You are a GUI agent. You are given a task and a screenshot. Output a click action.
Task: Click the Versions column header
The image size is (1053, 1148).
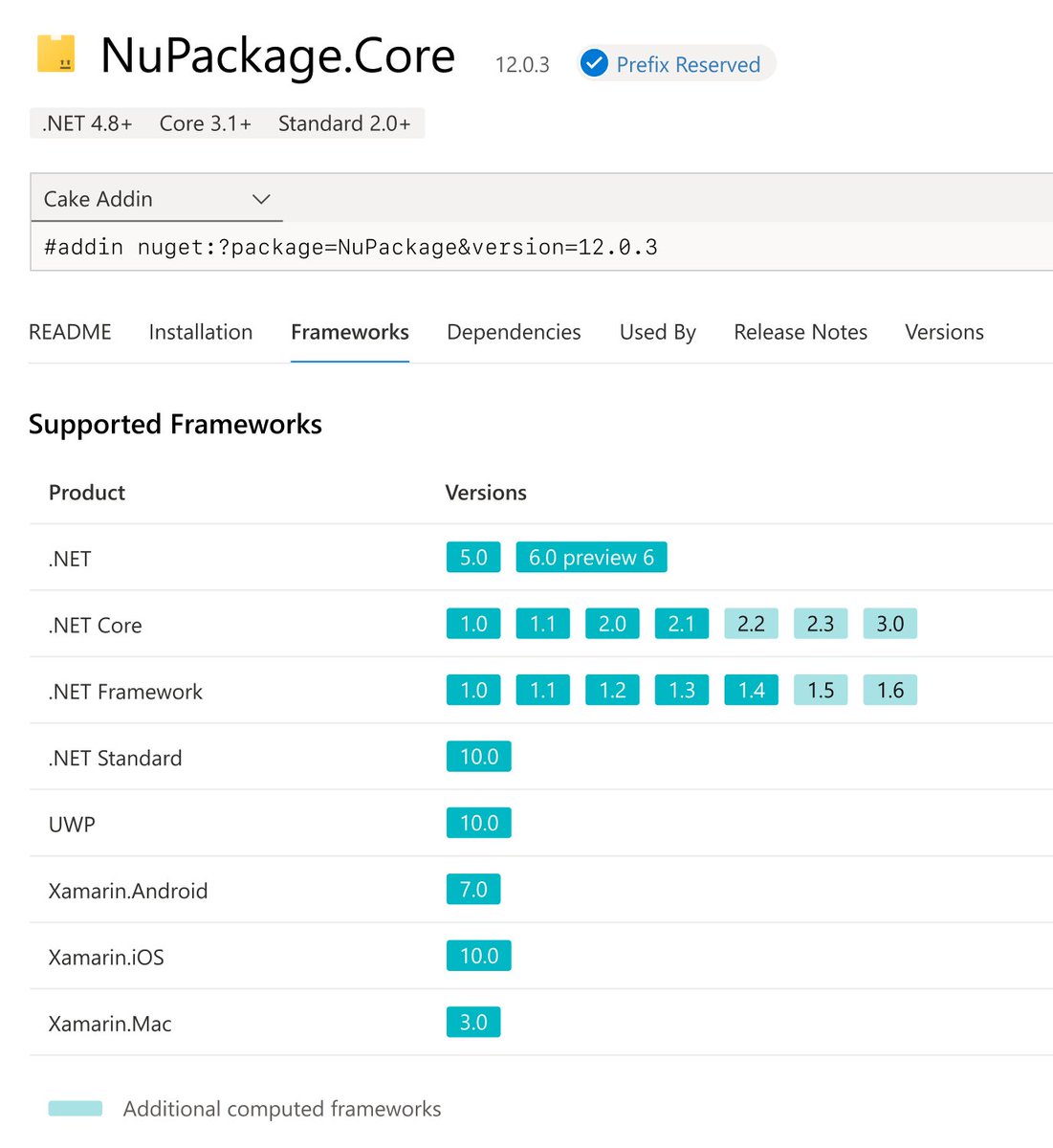click(x=486, y=493)
